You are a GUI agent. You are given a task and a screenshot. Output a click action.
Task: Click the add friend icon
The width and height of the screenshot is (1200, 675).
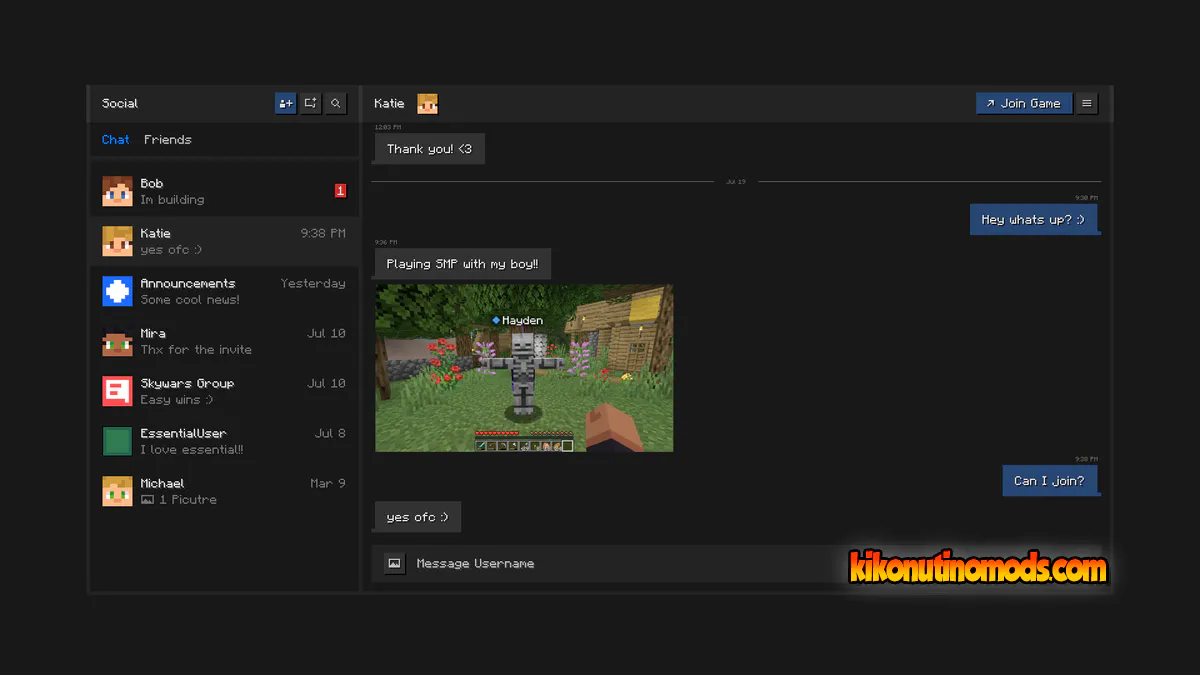coord(286,103)
